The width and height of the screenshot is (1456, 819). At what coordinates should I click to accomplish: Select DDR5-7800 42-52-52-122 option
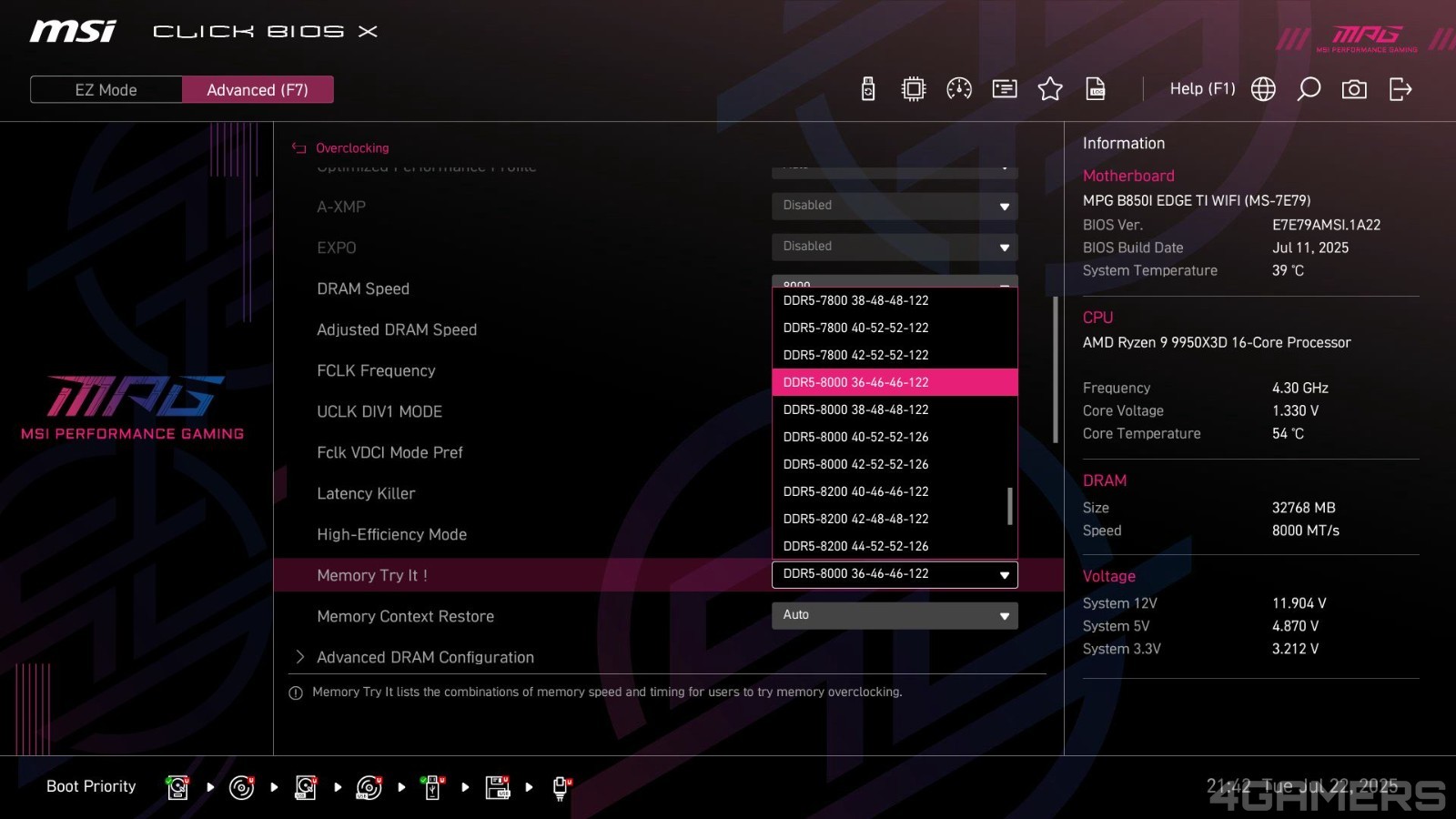[x=895, y=355]
